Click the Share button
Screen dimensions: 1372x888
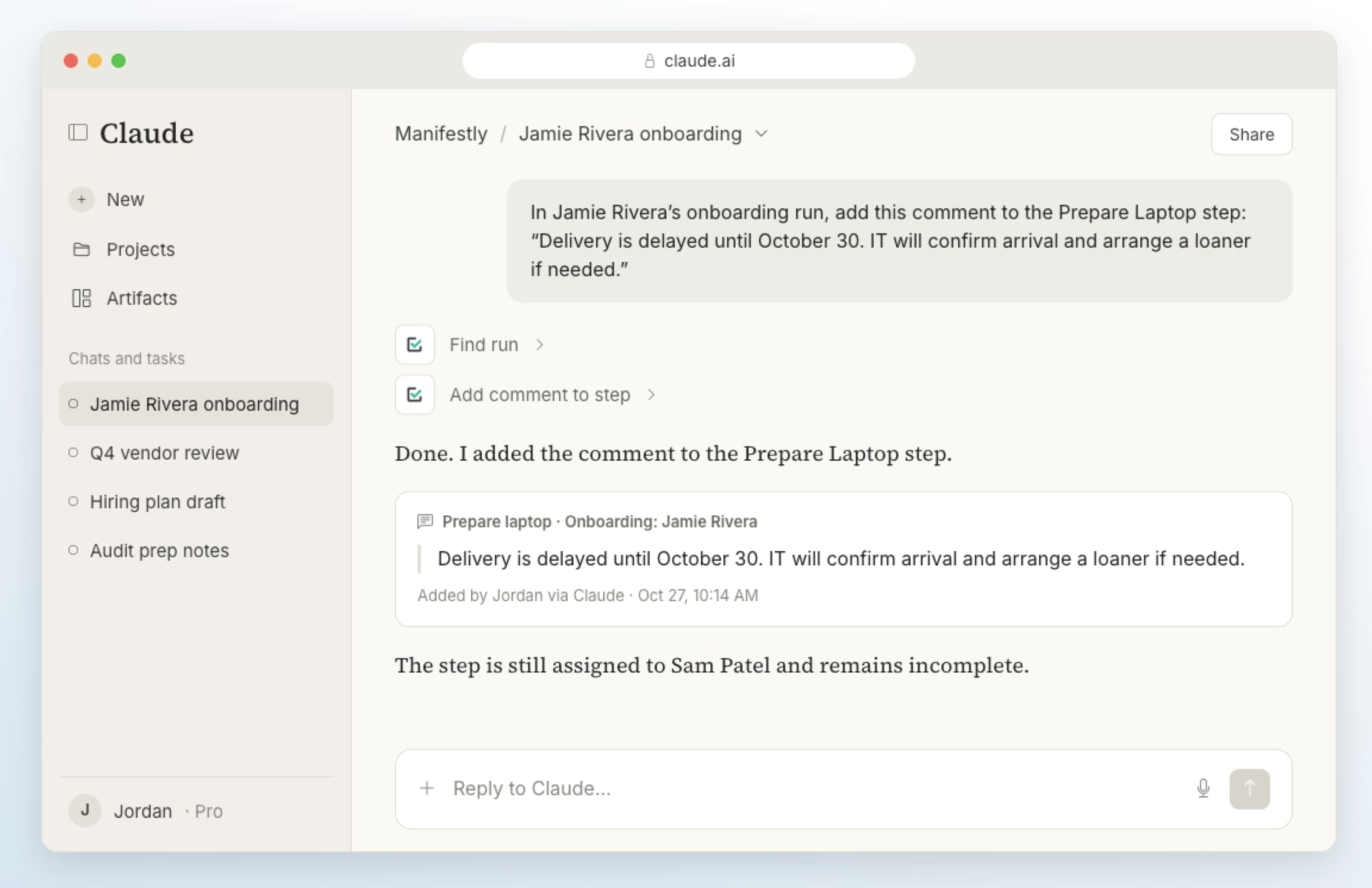(1252, 135)
